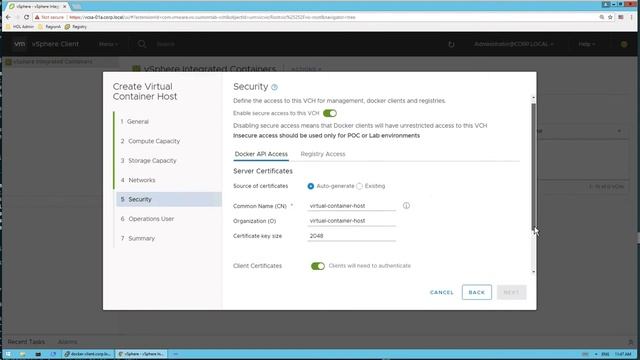Click the CANCEL button
The width and height of the screenshot is (640, 360).
point(442,292)
